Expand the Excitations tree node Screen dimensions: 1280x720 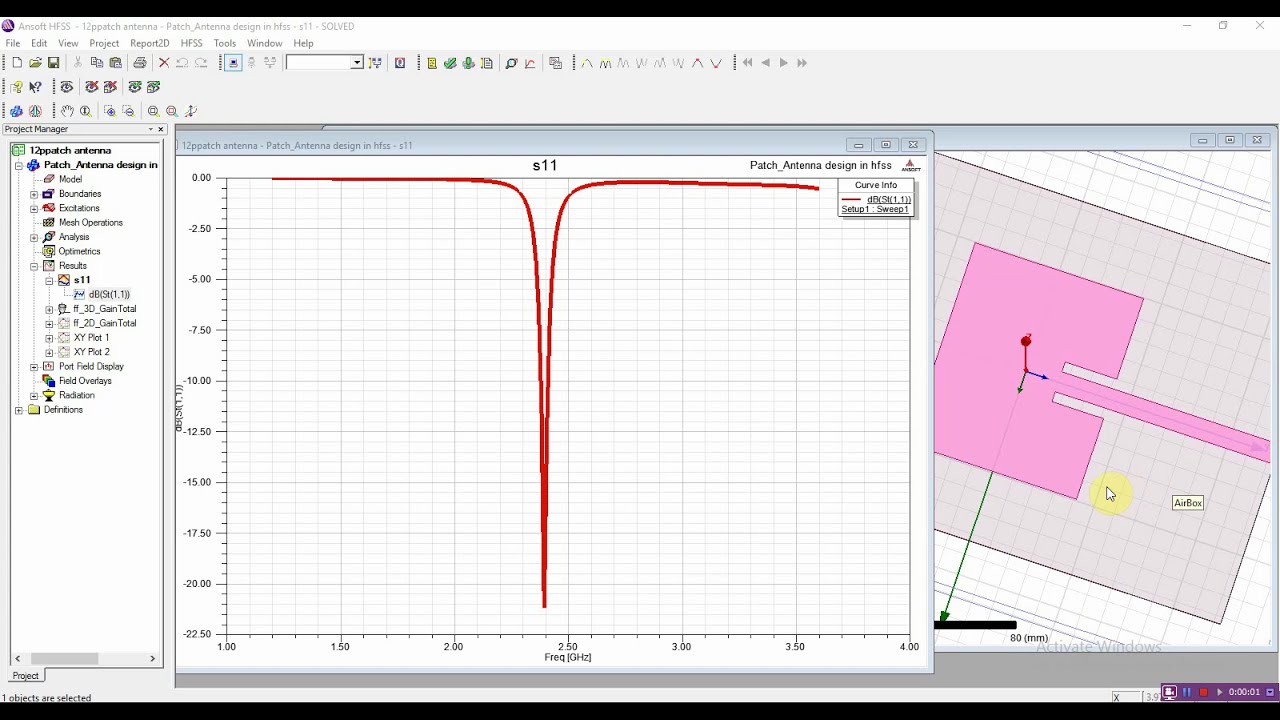(34, 208)
